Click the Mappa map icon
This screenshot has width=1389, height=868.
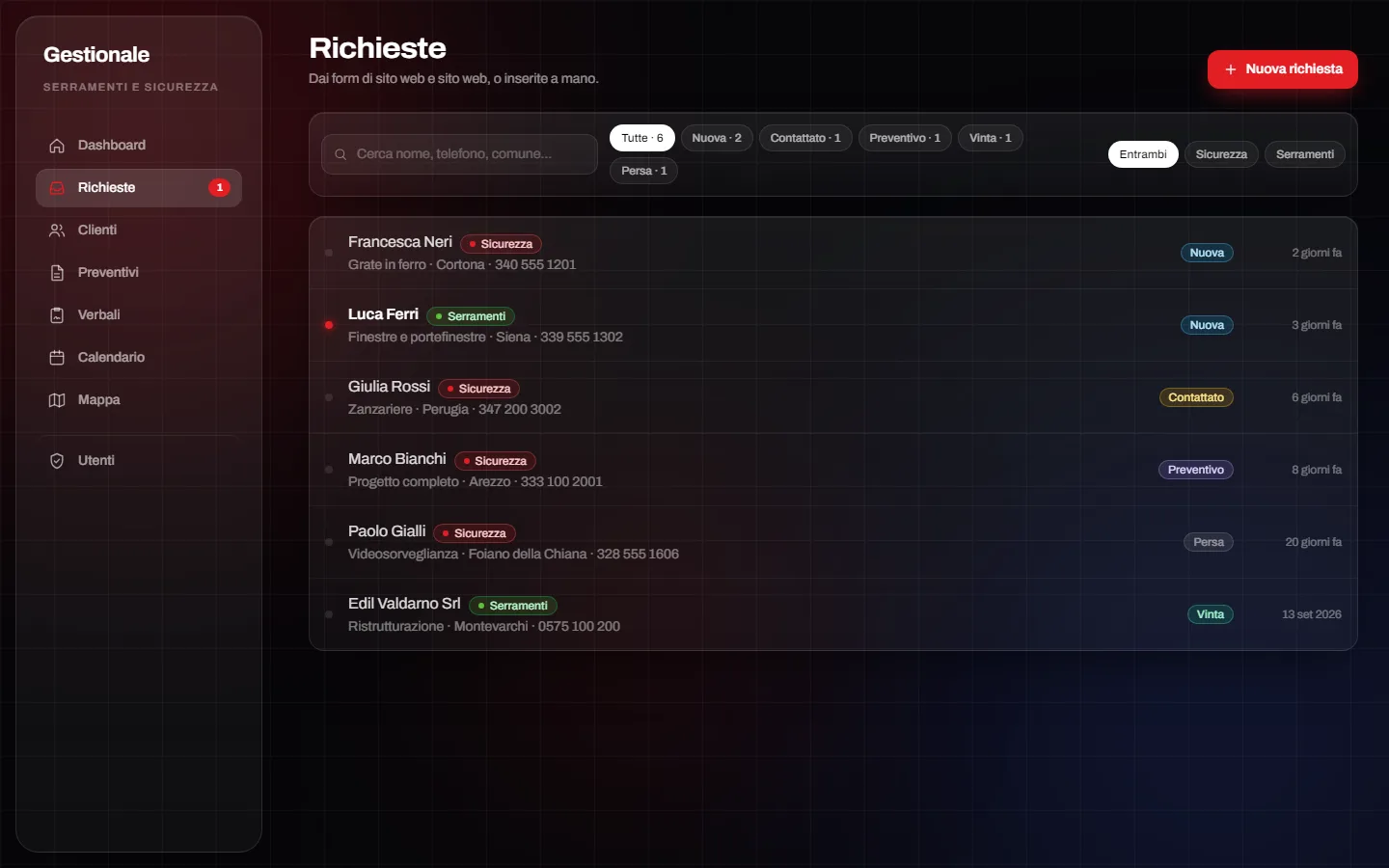[57, 400]
